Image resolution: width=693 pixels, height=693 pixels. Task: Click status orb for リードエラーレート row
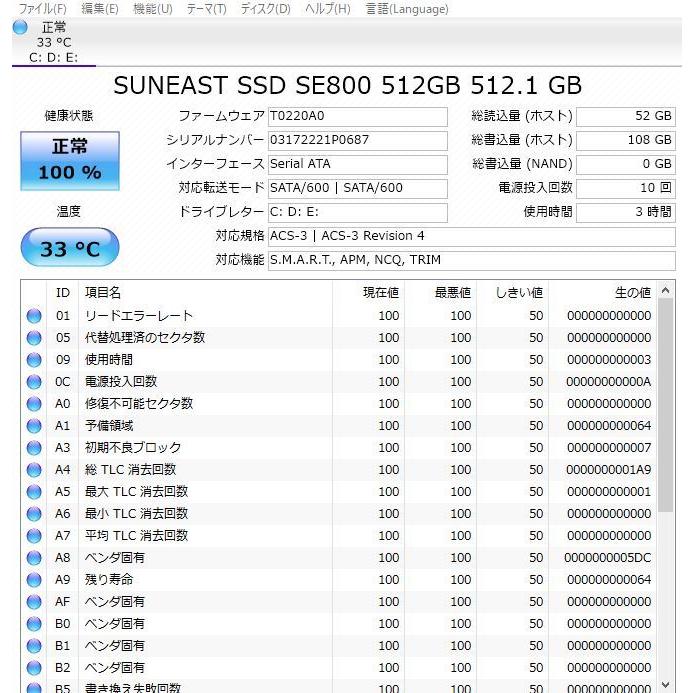coord(34,316)
